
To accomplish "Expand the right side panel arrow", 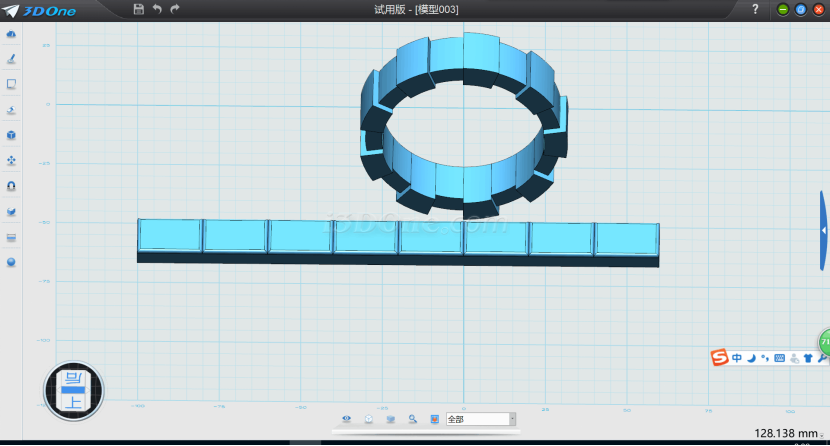I will 824,230.
